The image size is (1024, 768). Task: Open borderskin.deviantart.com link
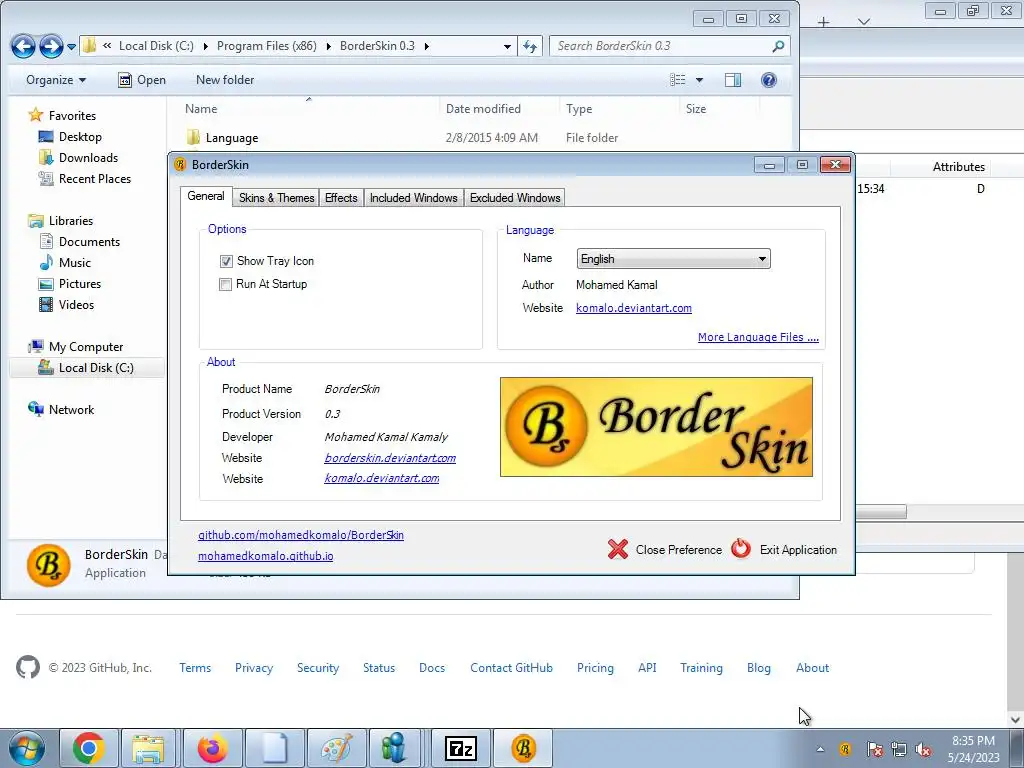[390, 458]
